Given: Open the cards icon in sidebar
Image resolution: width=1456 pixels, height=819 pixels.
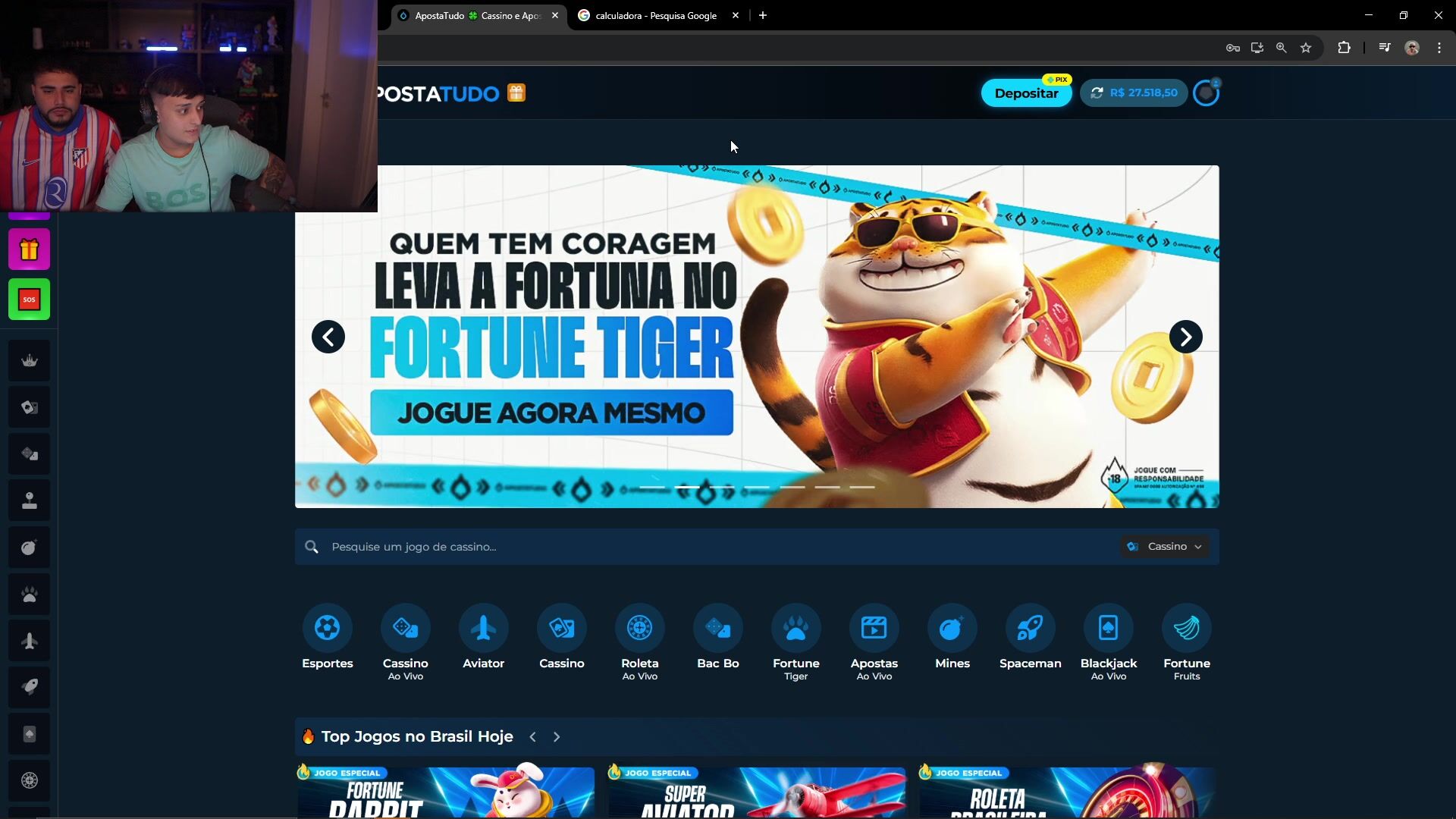Looking at the screenshot, I should tap(30, 408).
